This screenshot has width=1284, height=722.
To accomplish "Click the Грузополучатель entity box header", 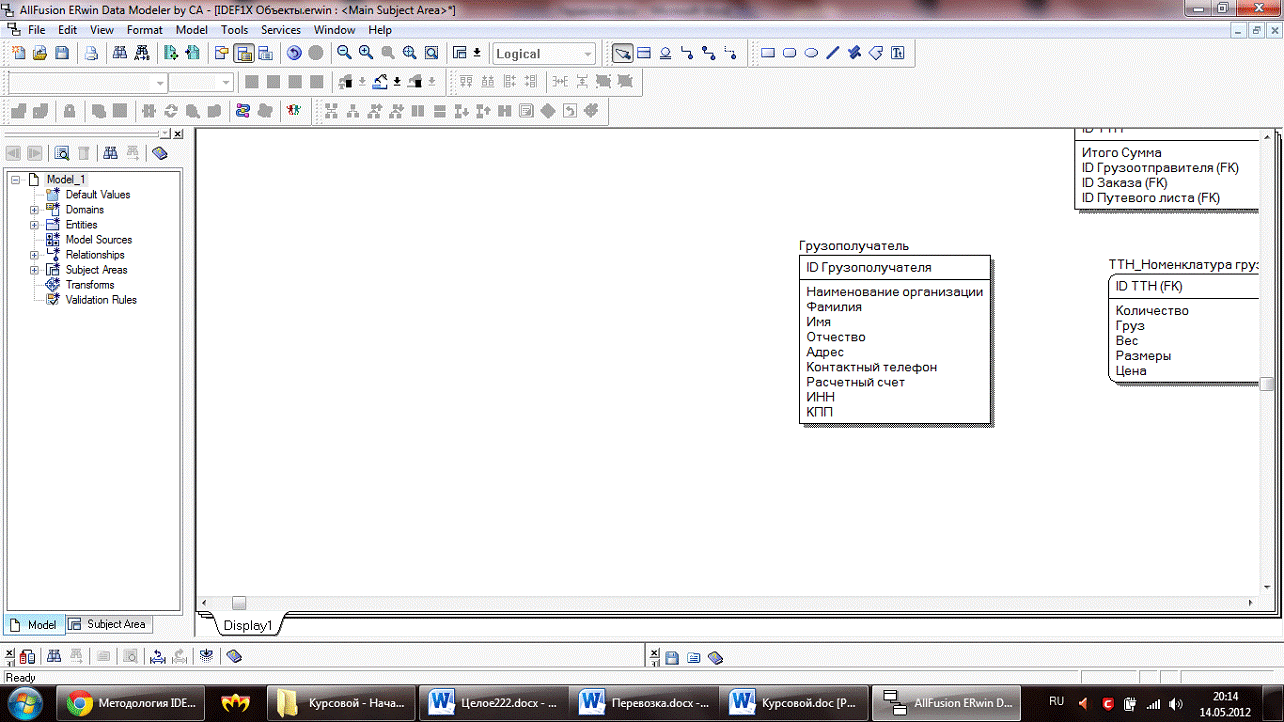I will tap(854, 246).
